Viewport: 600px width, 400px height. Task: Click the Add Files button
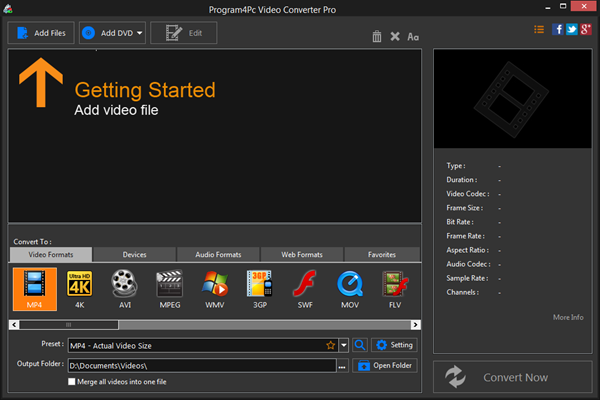coord(41,33)
